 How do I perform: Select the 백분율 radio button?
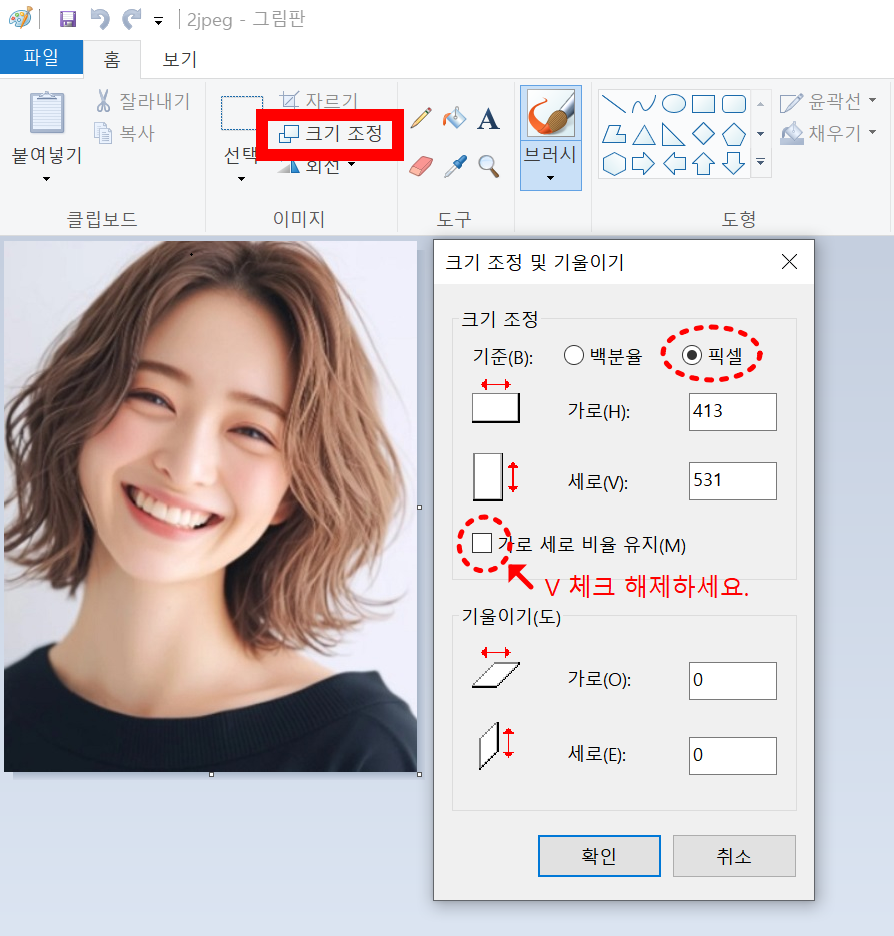pyautogui.click(x=575, y=354)
